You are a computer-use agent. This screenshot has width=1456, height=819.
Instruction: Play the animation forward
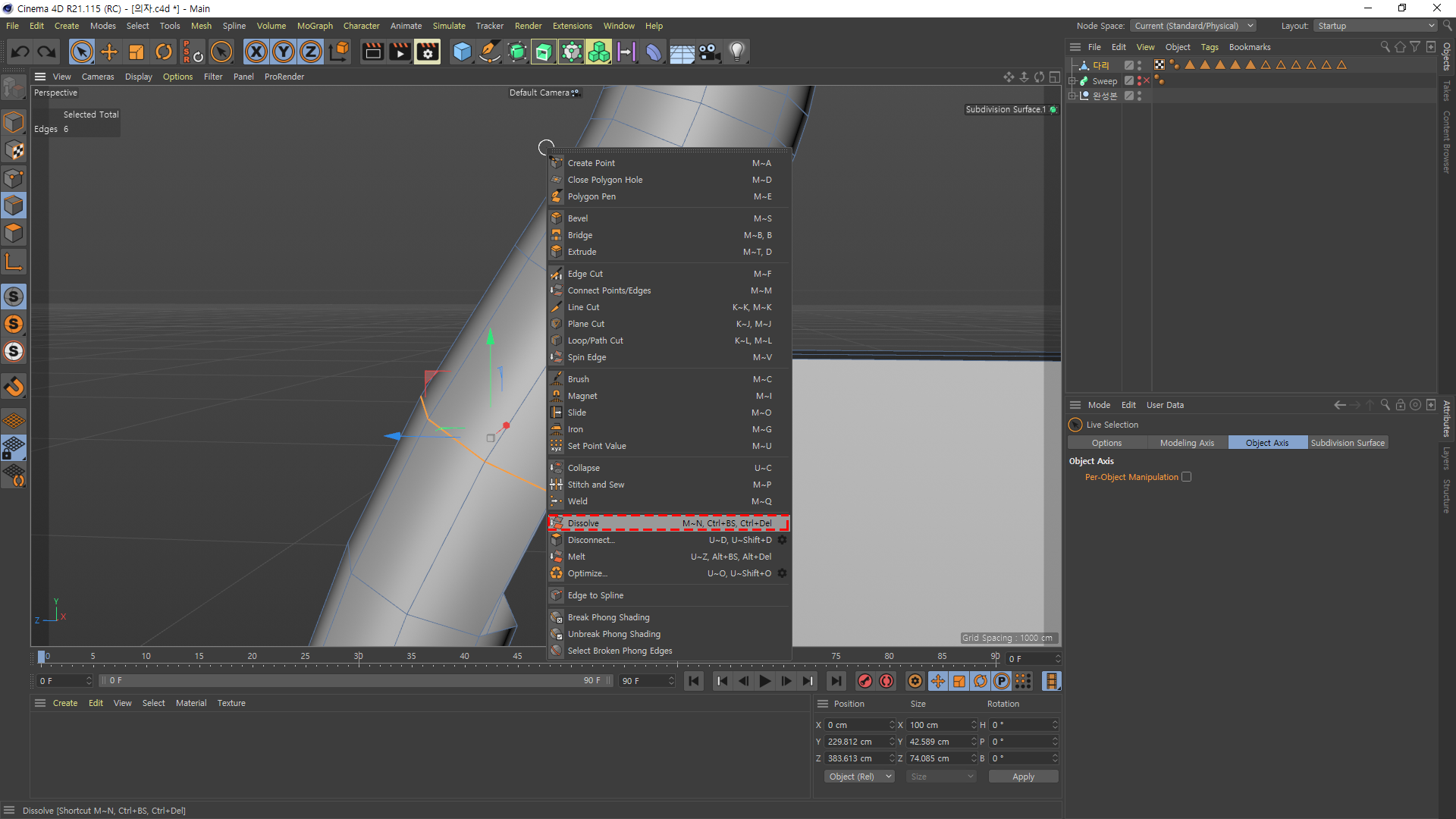tap(765, 681)
